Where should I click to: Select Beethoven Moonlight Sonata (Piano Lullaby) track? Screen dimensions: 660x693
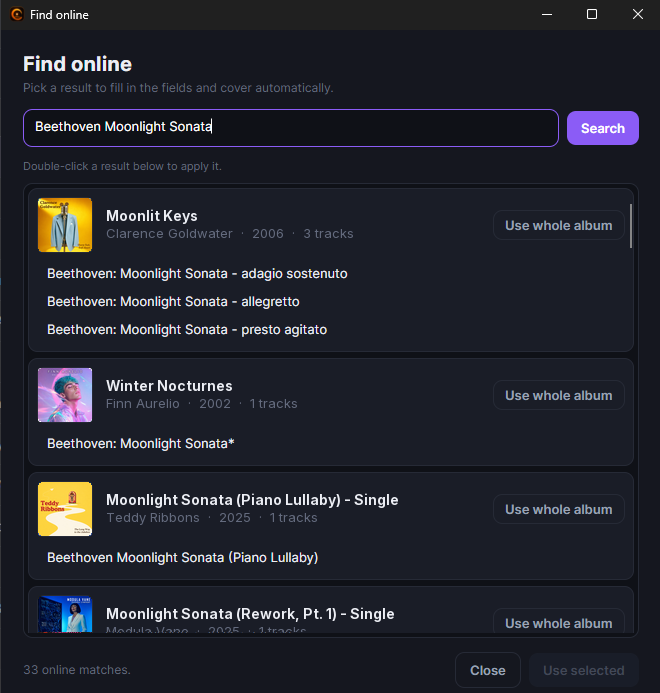click(x=183, y=557)
